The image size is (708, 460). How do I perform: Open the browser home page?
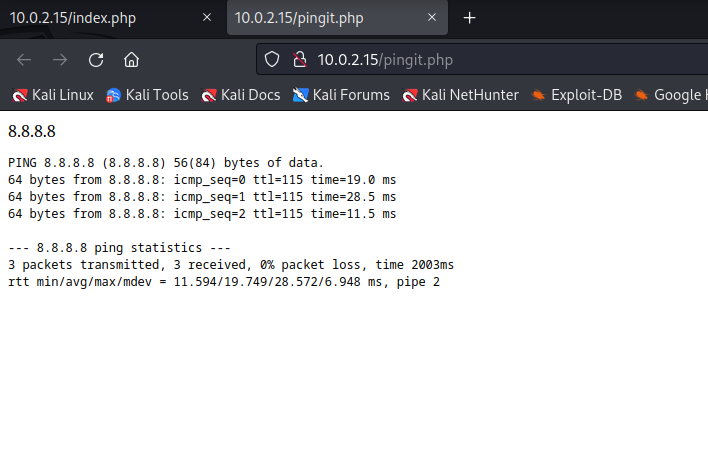(x=131, y=60)
